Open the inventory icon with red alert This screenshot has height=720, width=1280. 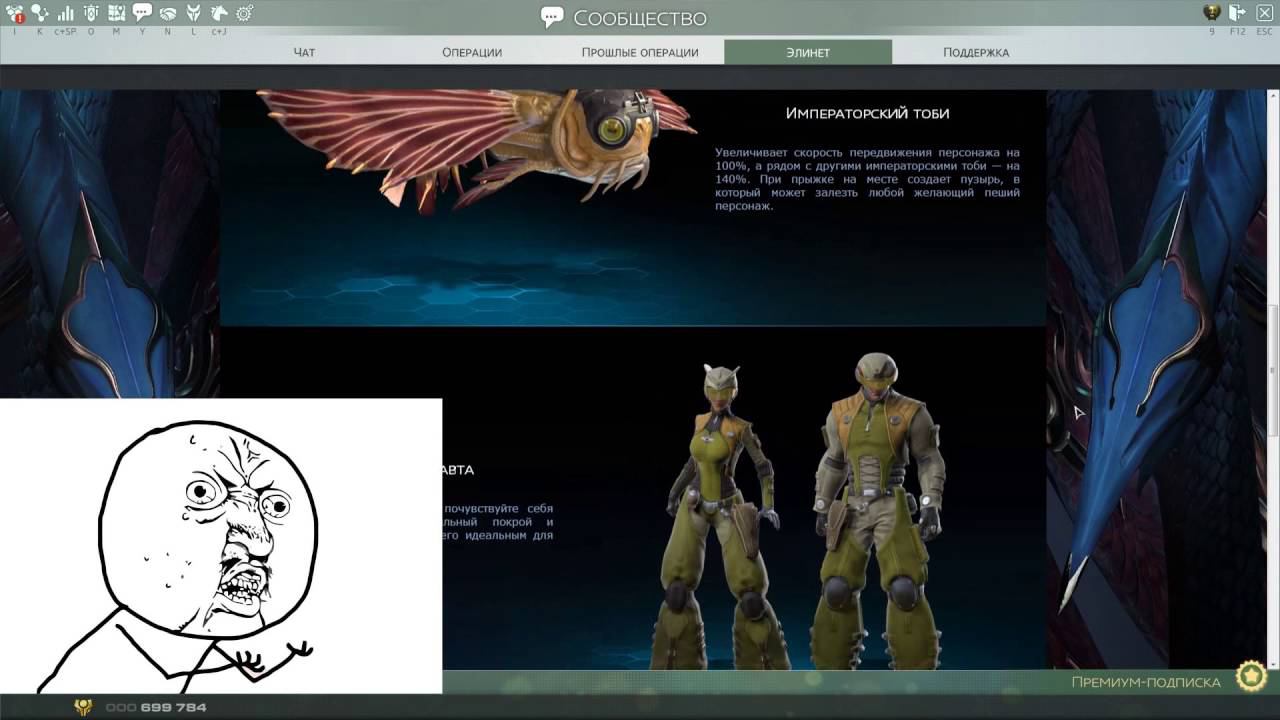[14, 13]
